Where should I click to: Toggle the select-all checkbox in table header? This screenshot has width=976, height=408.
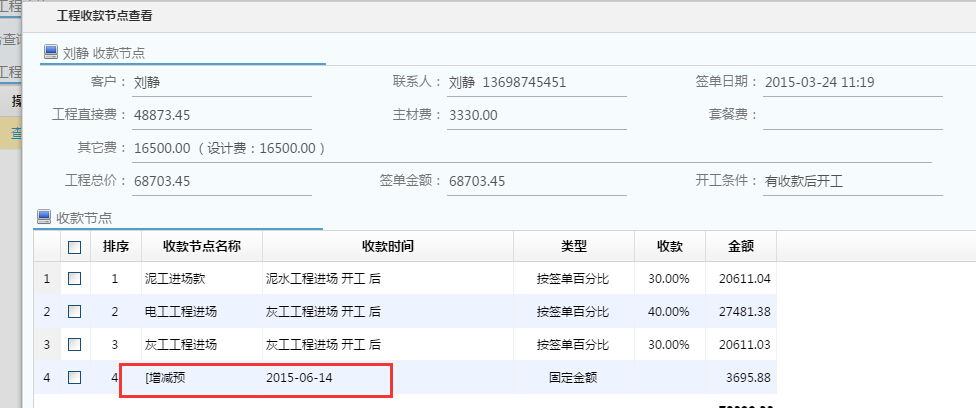coord(74,247)
